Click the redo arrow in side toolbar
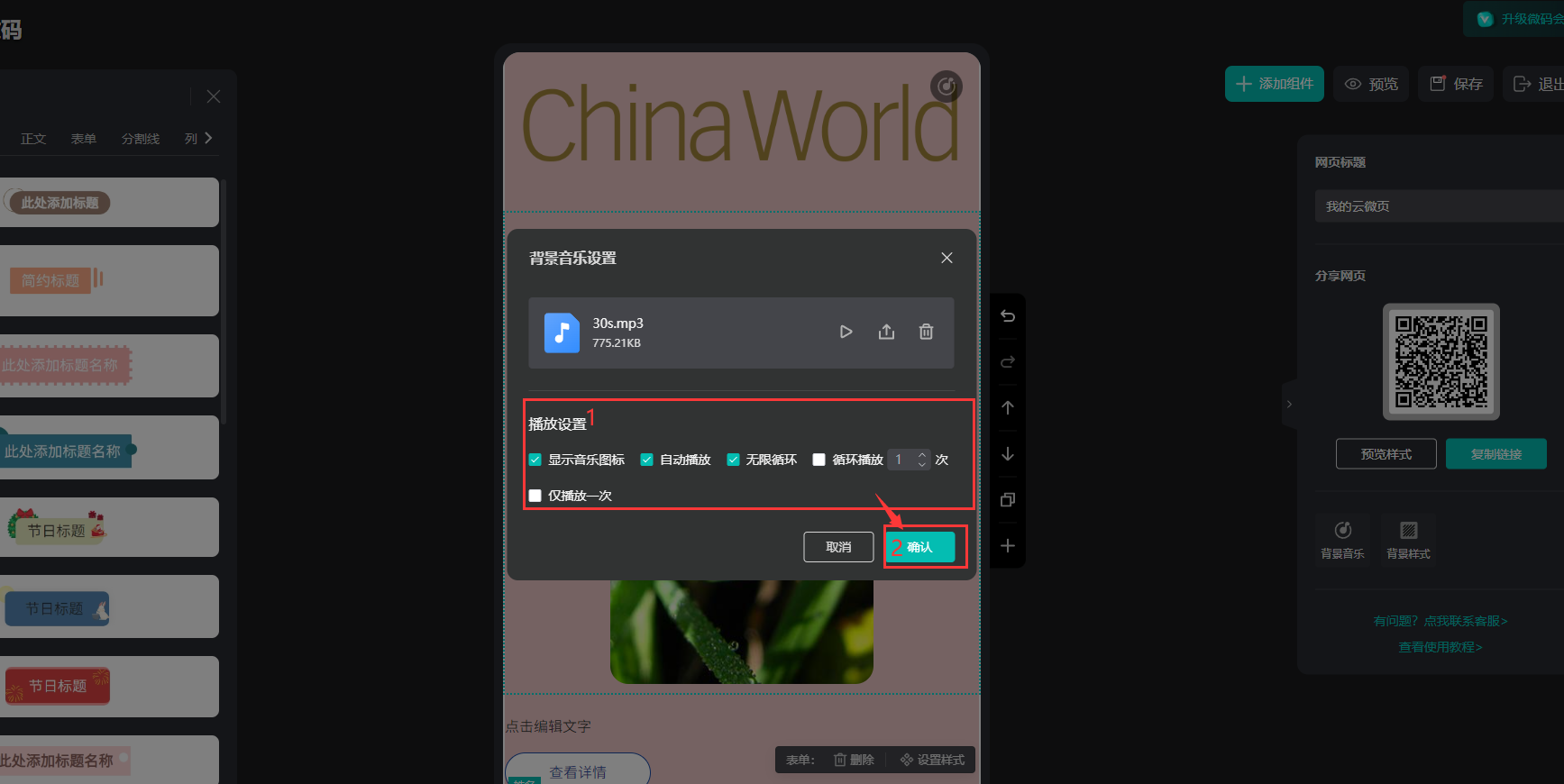 (x=1008, y=362)
